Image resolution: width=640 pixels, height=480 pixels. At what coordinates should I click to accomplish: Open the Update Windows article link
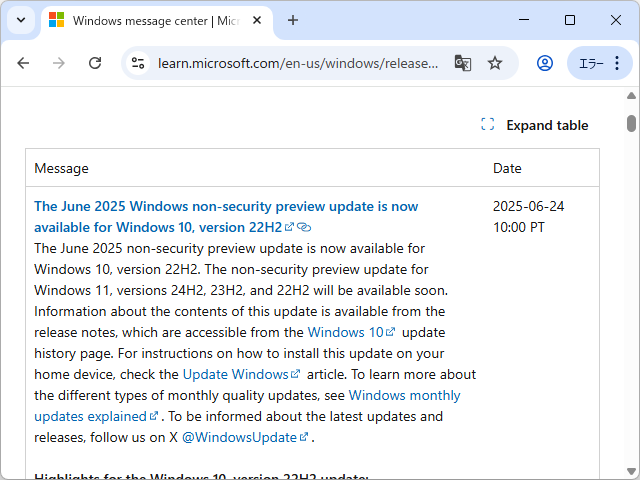pos(241,374)
